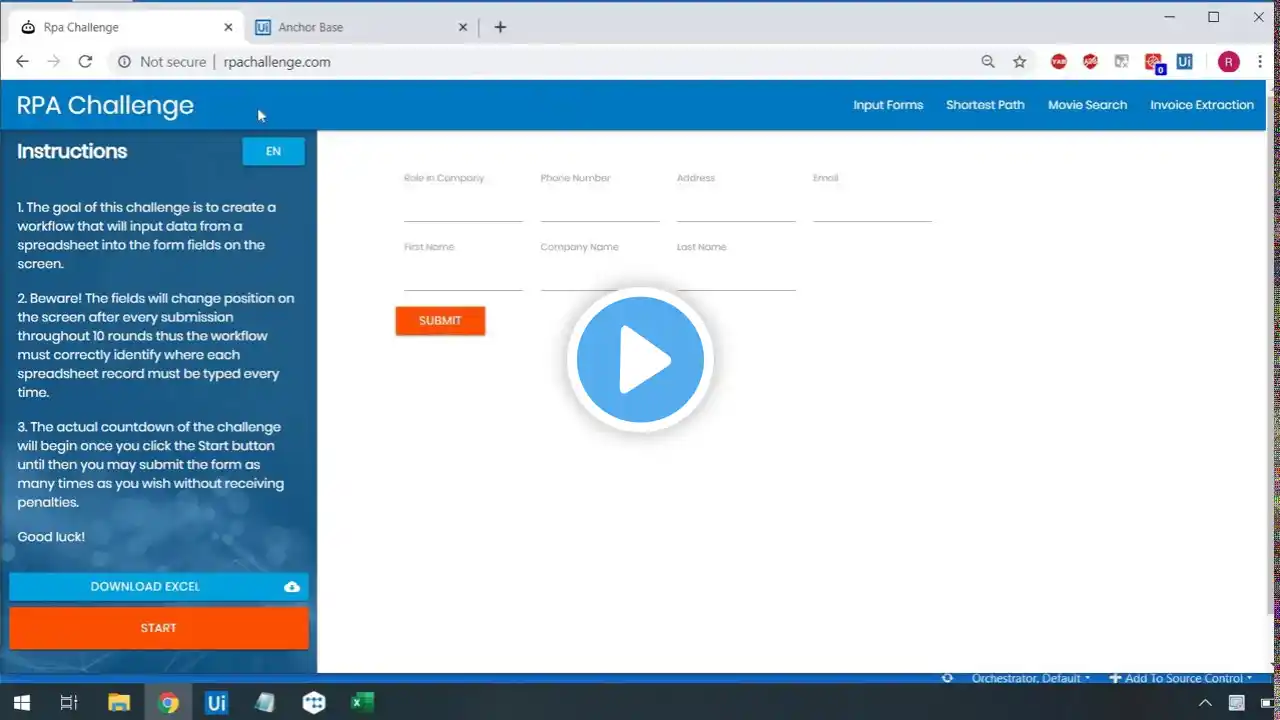Click into the Phone Number field

pyautogui.click(x=600, y=208)
